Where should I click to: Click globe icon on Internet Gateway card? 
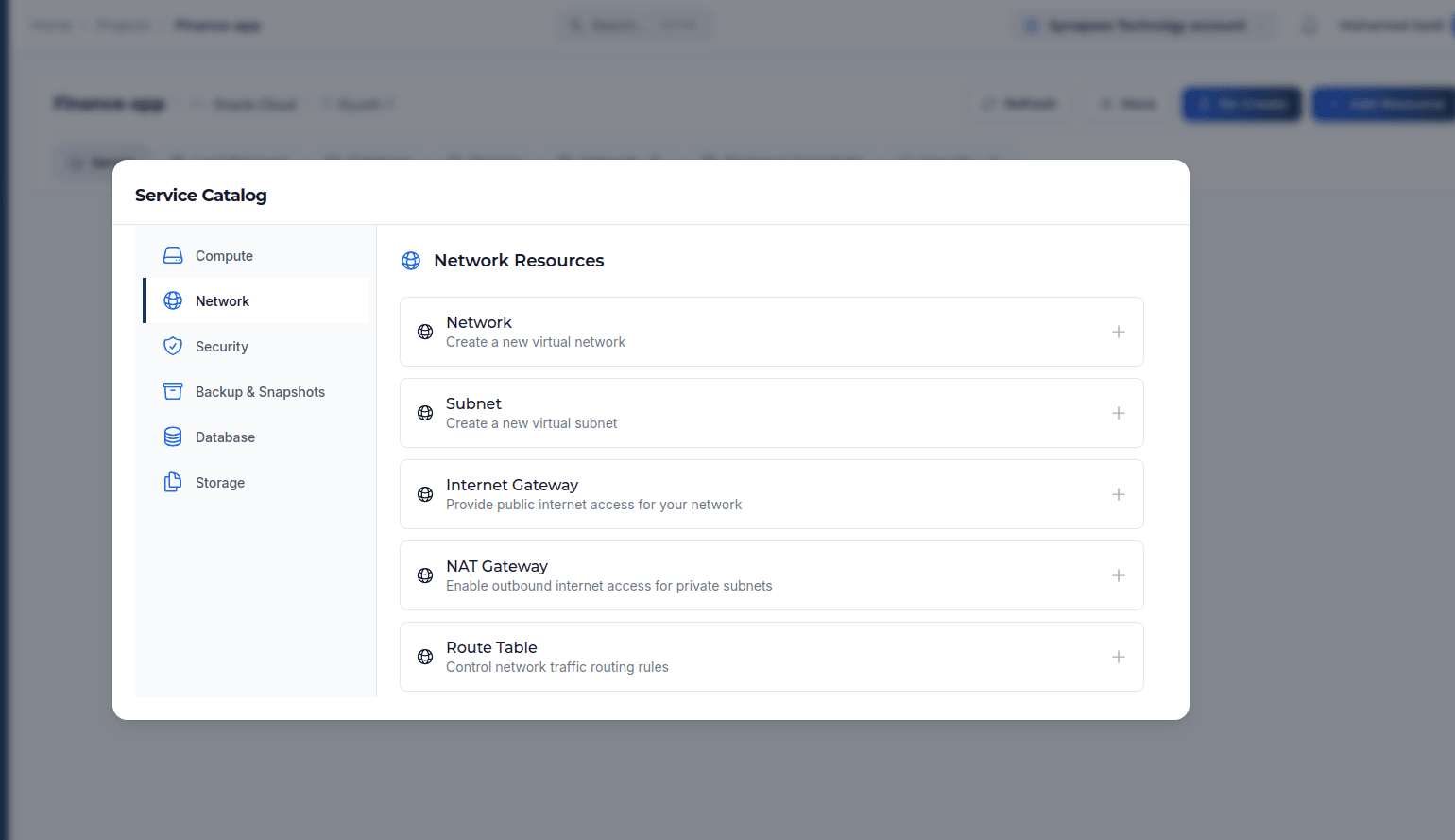[x=425, y=494]
